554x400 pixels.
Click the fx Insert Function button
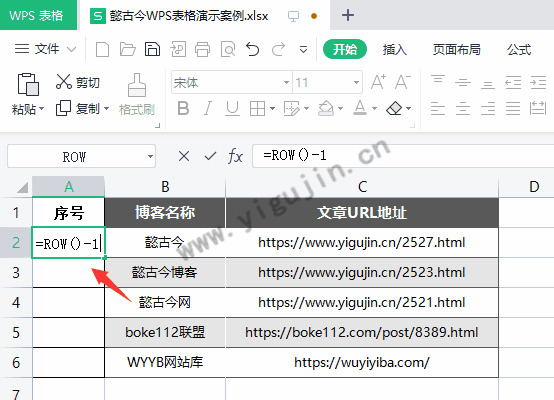pos(236,156)
